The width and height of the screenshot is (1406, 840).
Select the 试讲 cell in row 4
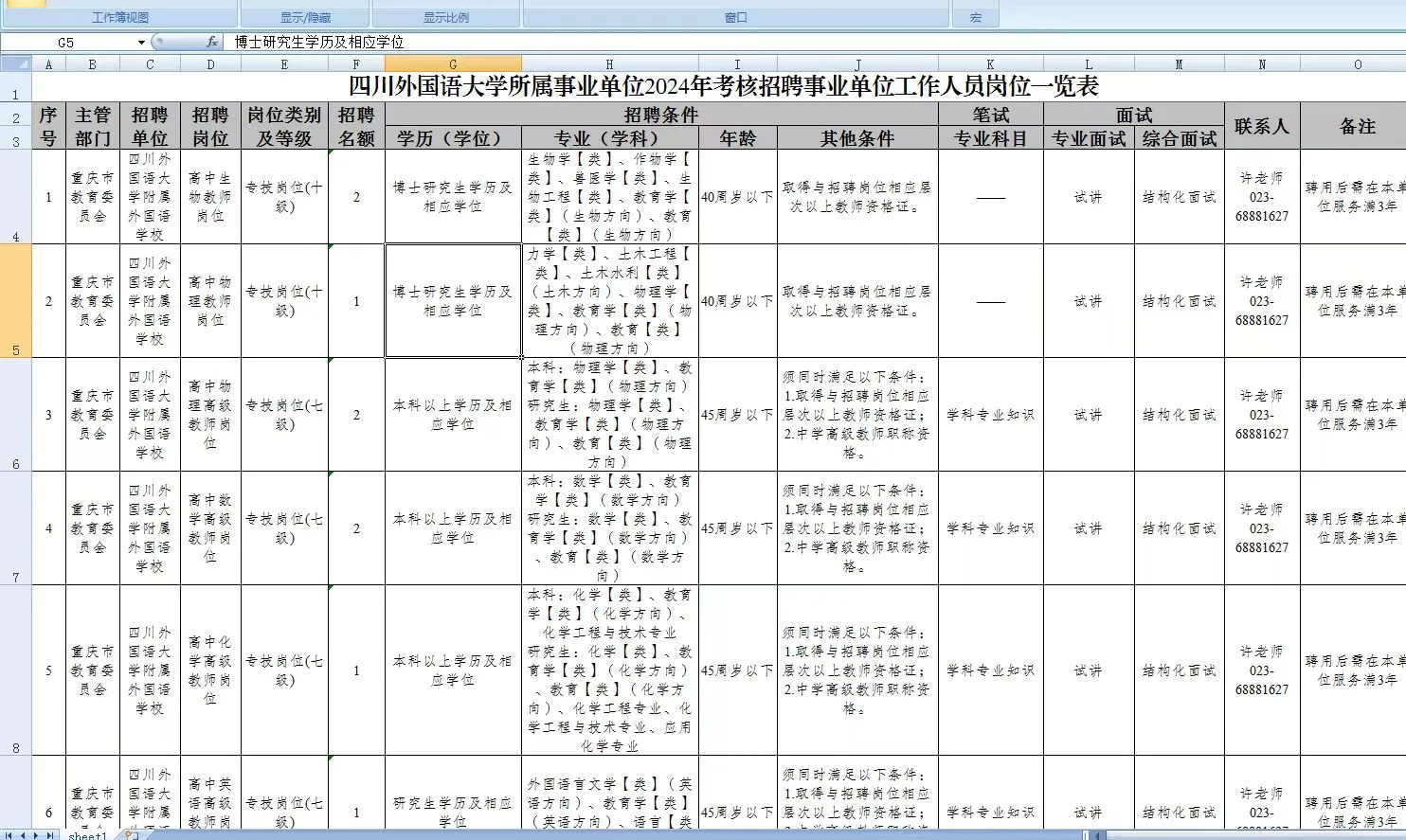[1089, 197]
